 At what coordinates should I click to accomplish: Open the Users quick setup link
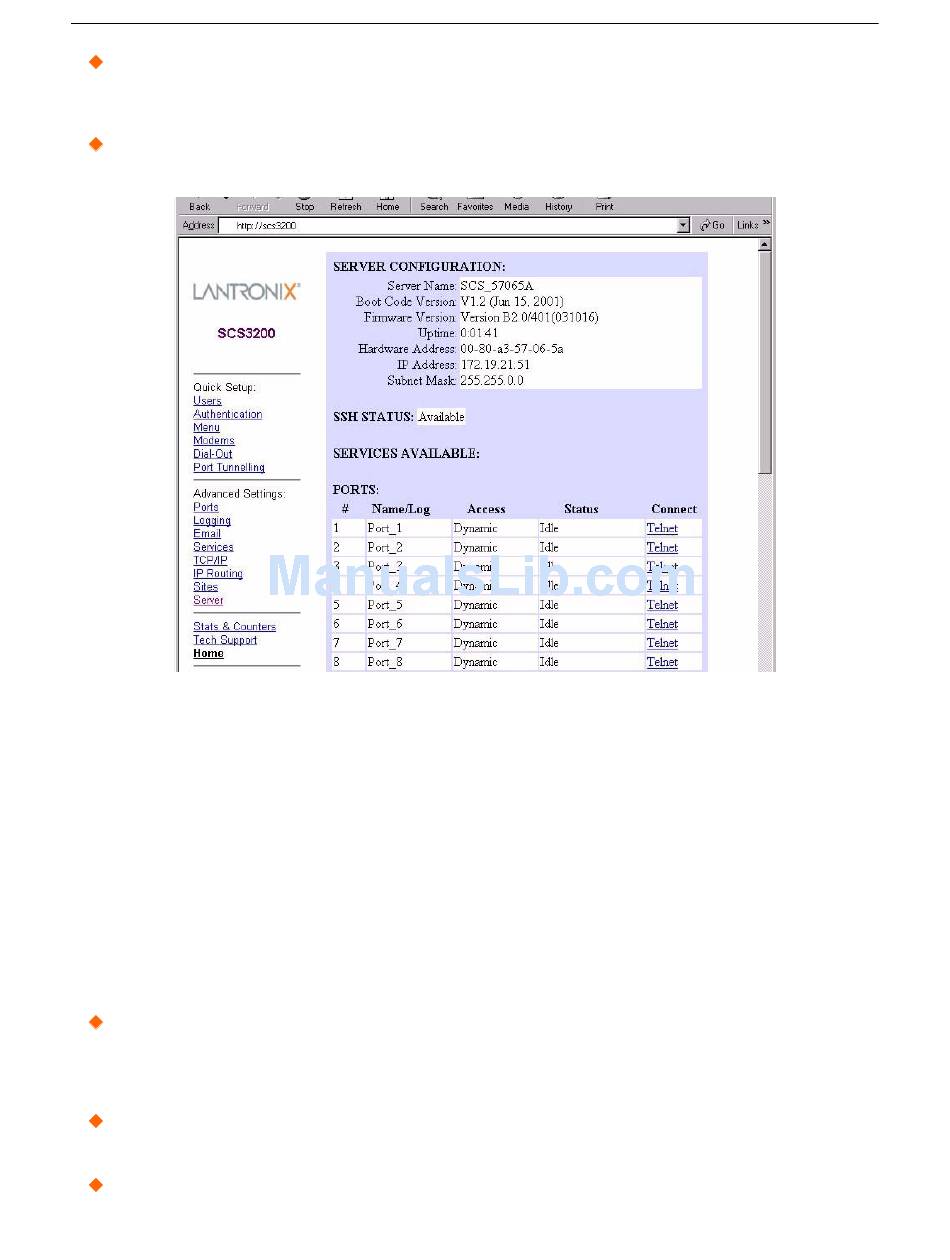[207, 401]
